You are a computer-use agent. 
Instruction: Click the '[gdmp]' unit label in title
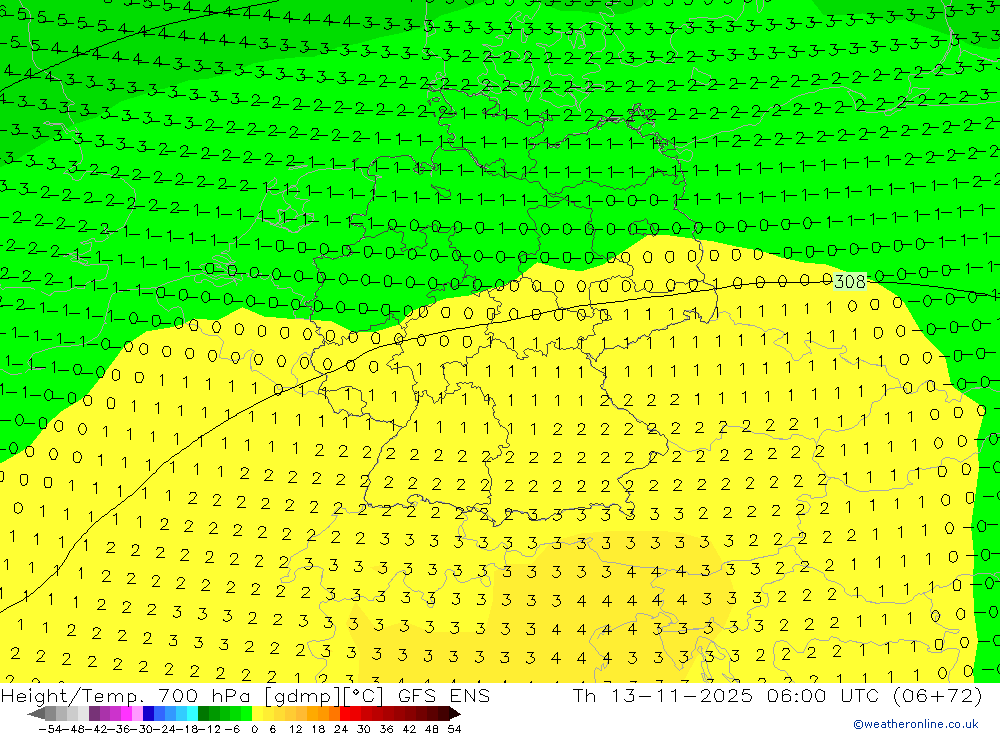(x=301, y=695)
